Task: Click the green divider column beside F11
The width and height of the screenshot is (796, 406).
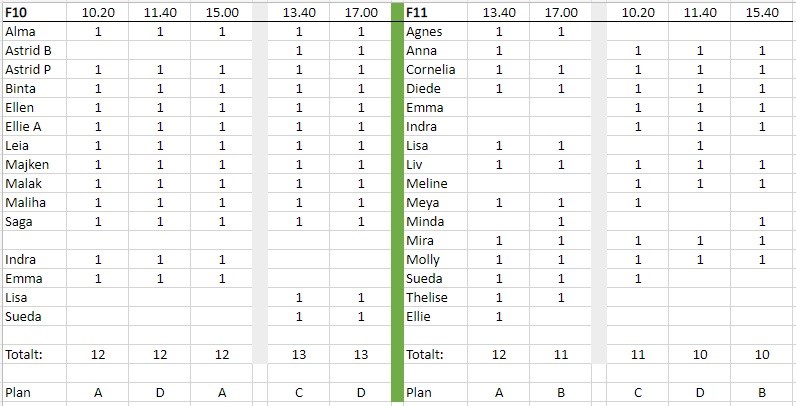Action: (395, 200)
